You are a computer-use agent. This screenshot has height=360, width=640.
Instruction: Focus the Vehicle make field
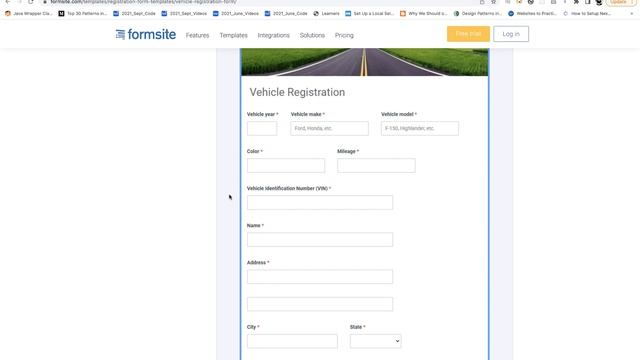pos(329,129)
